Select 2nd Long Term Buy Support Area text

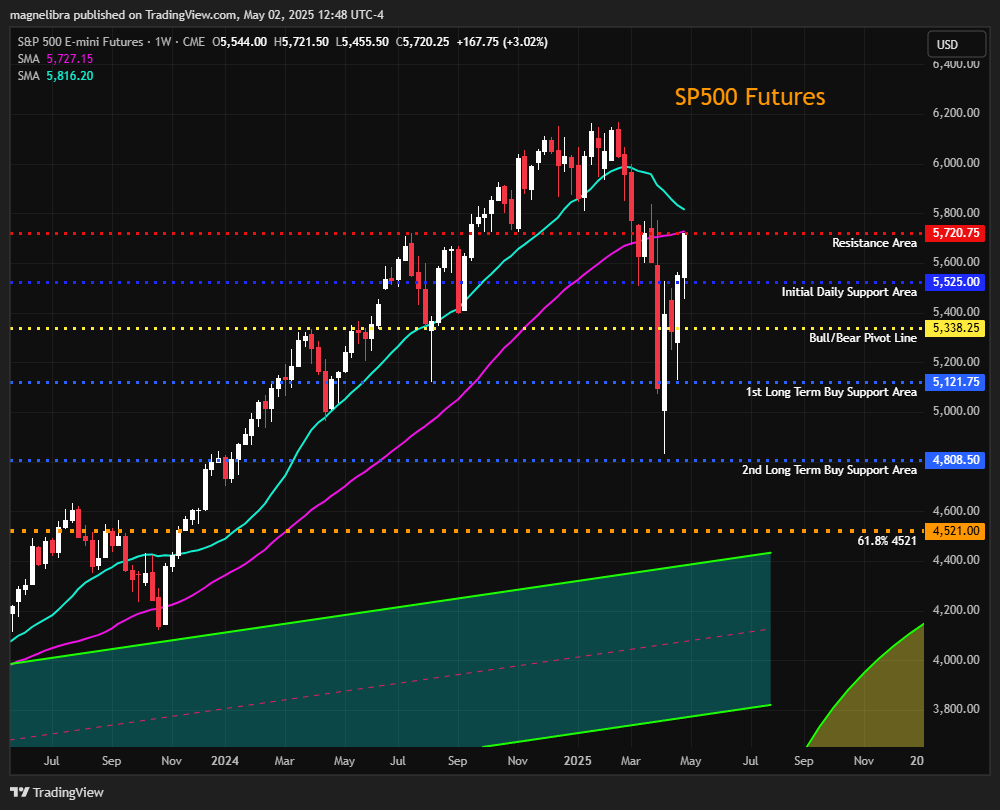(x=829, y=470)
